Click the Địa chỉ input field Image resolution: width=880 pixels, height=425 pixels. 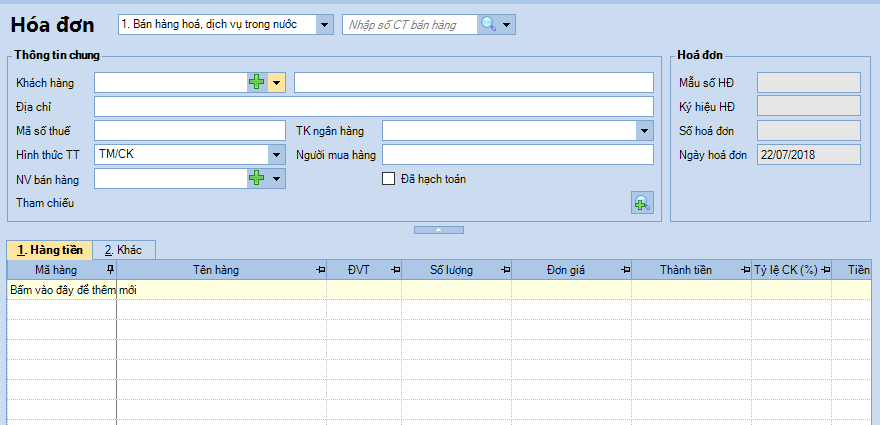click(x=374, y=107)
